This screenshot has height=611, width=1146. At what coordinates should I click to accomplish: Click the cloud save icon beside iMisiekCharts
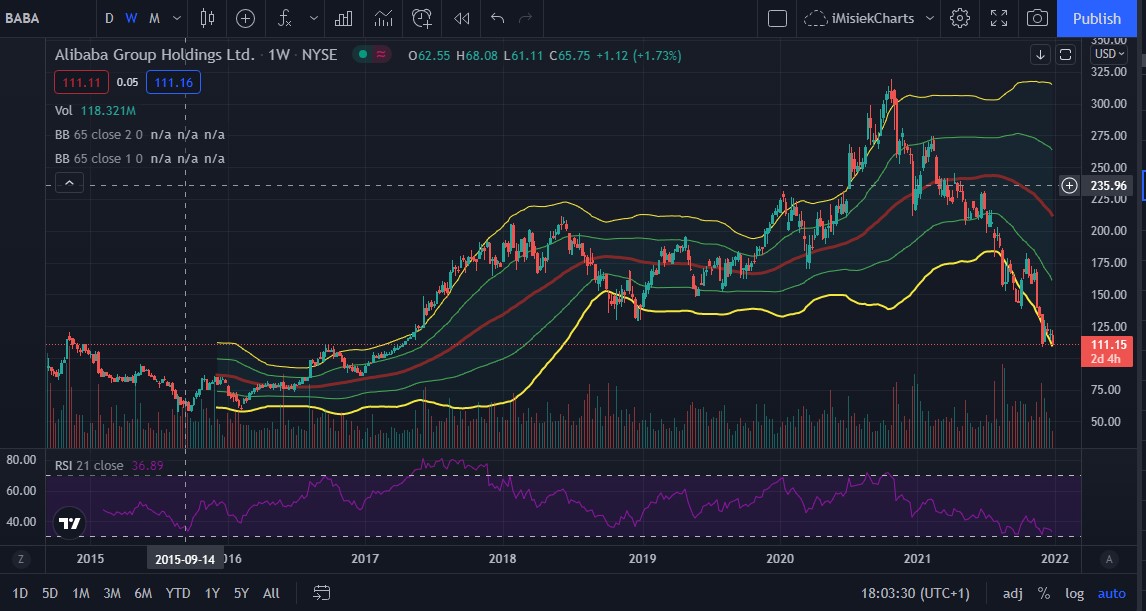pyautogui.click(x=815, y=18)
